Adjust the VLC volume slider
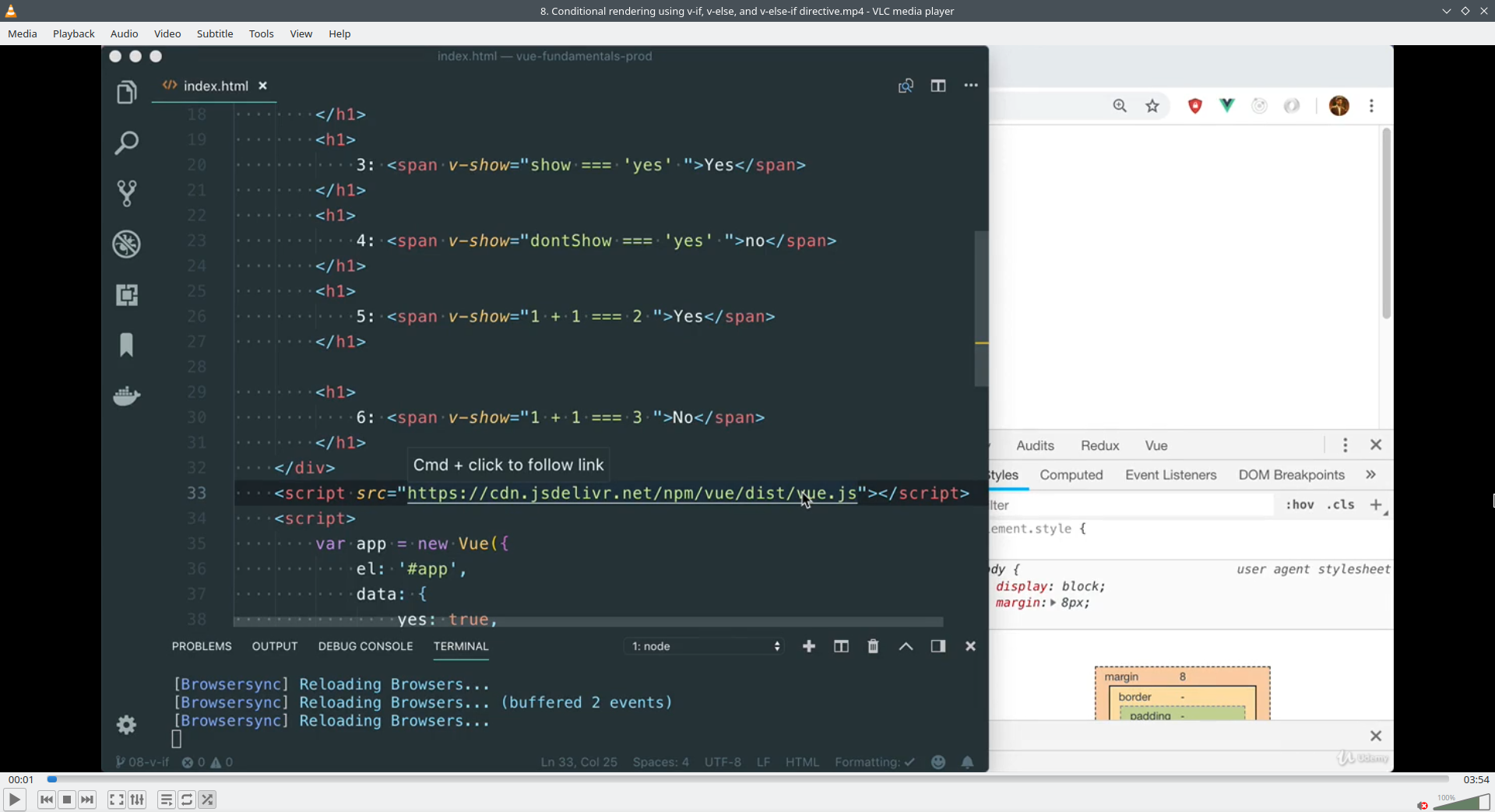Screen dimensions: 1495x812 [1462, 803]
